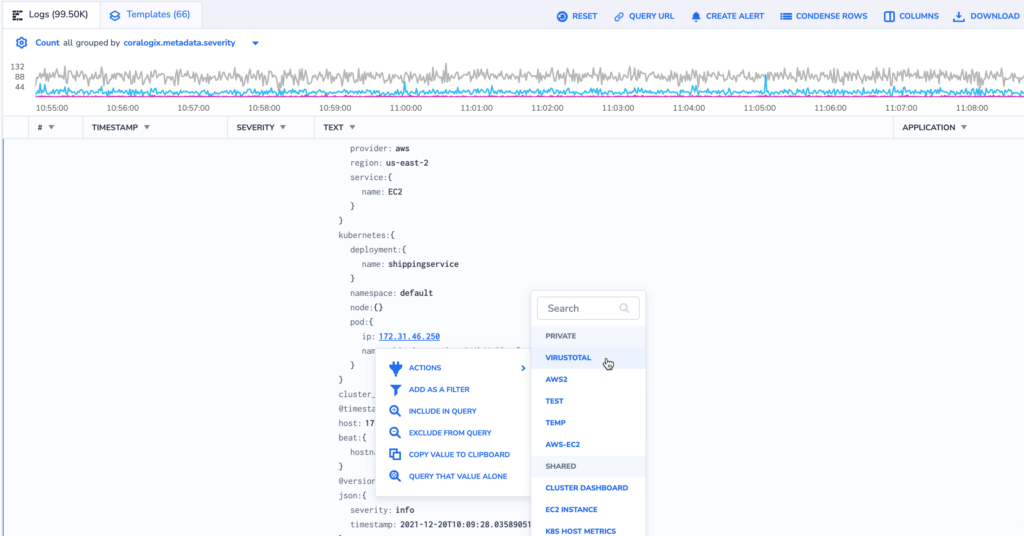The width and height of the screenshot is (1024, 536).
Task: Click the Condense Rows button label
Action: [x=831, y=16]
